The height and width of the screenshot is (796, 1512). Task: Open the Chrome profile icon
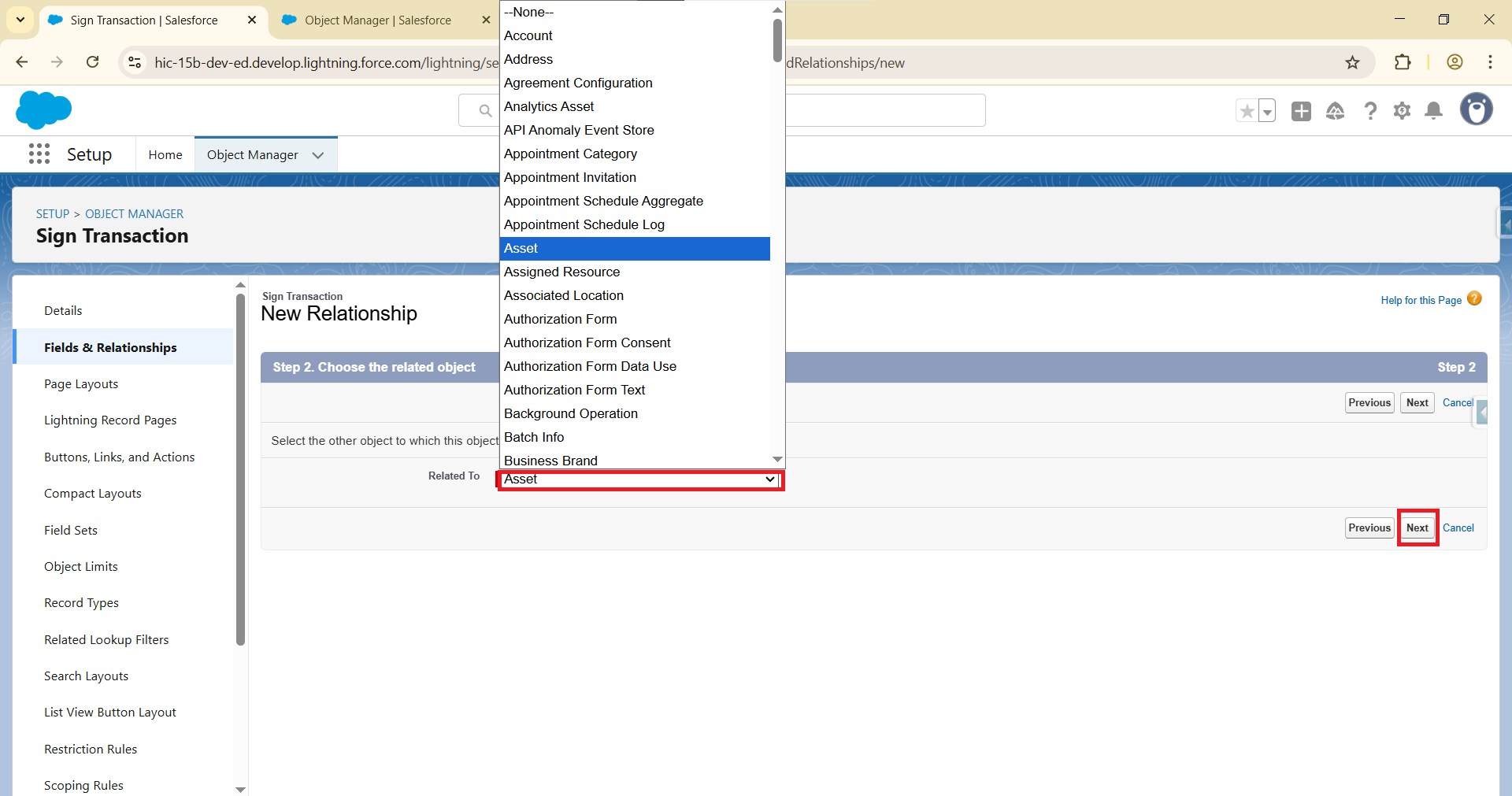(1455, 62)
